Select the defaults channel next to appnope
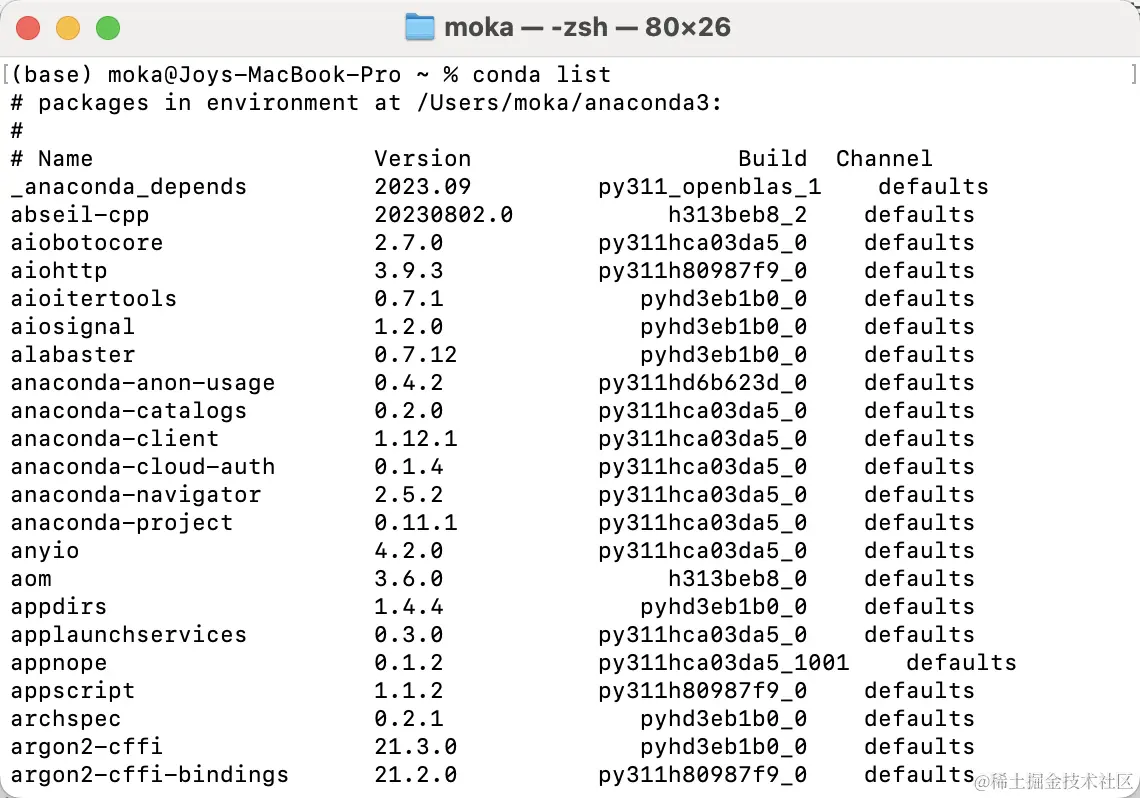 coord(961,662)
